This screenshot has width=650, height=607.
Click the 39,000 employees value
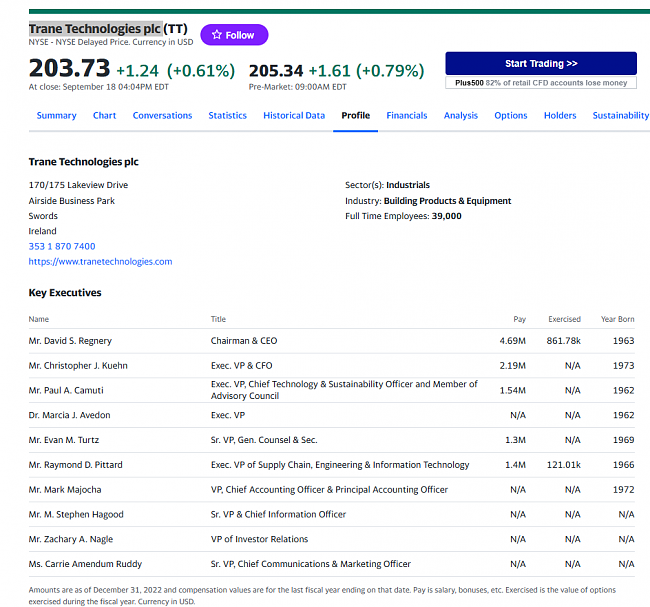coord(446,216)
